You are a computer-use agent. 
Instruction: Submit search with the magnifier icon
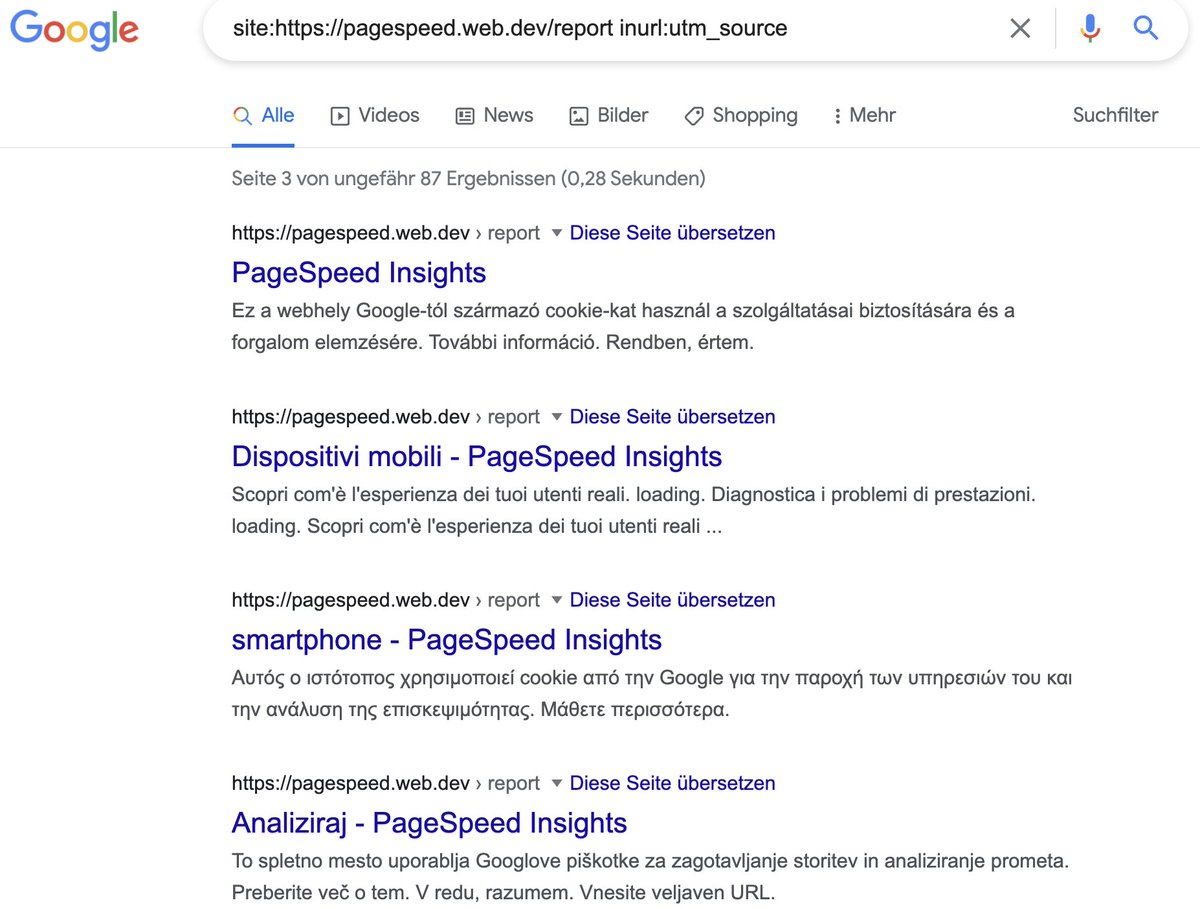(1146, 28)
